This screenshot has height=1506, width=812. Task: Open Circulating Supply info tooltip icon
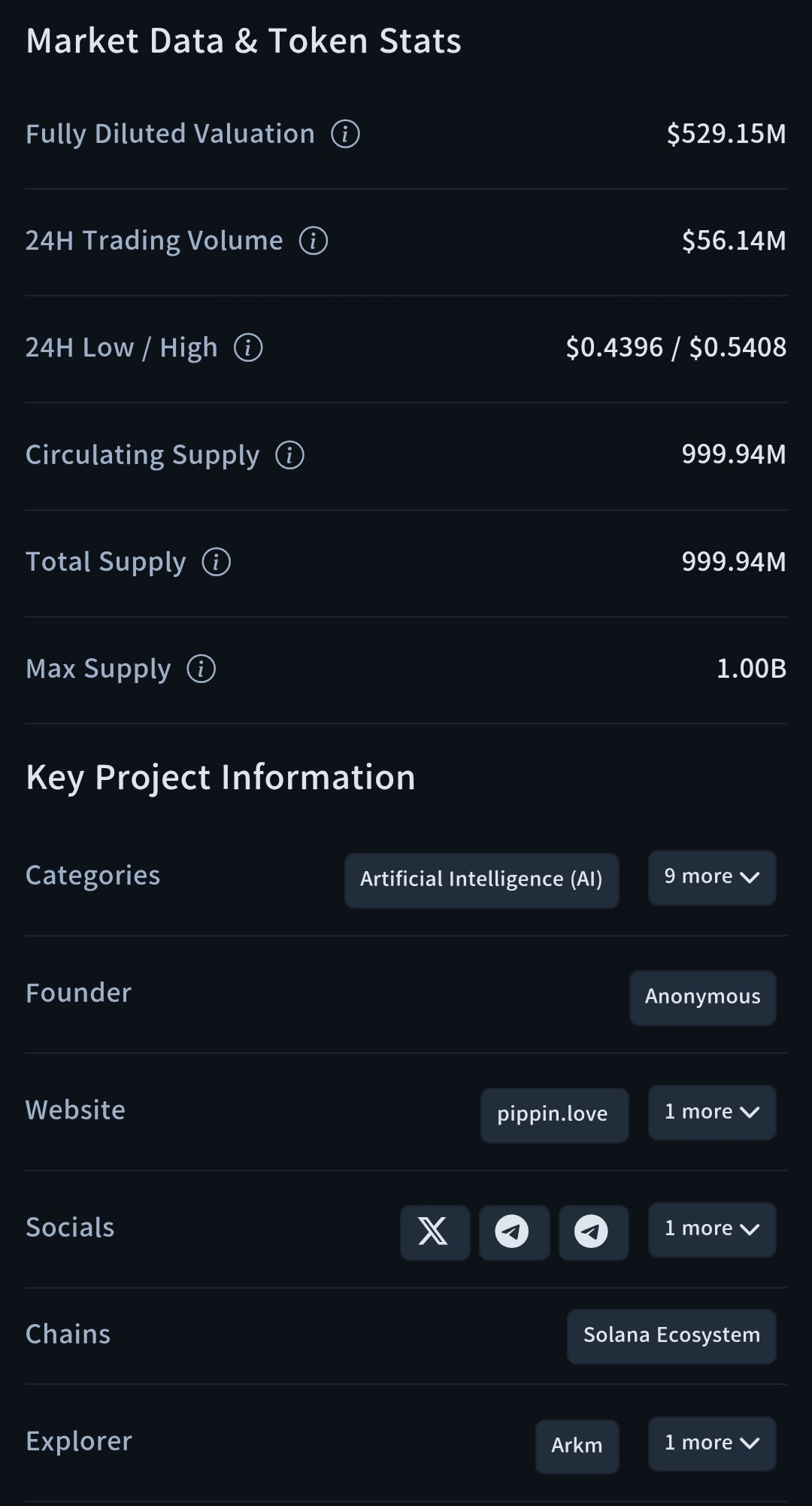[x=289, y=455]
